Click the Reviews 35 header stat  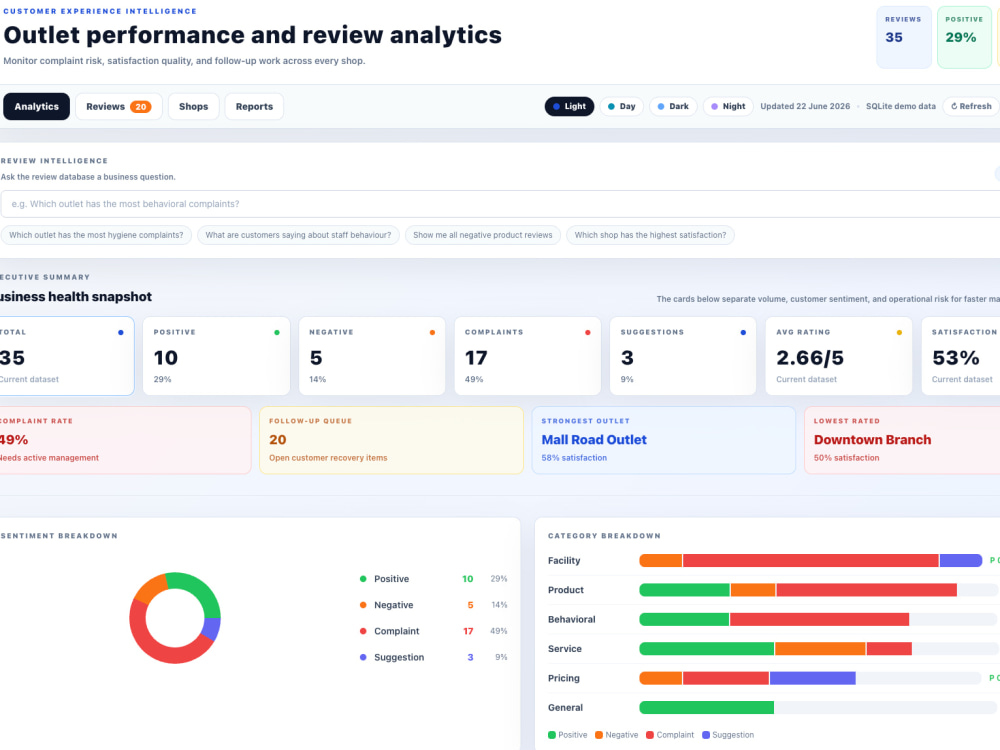pos(904,37)
